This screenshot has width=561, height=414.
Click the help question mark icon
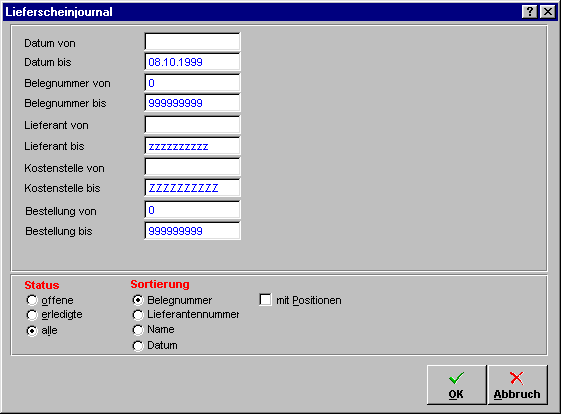point(530,12)
